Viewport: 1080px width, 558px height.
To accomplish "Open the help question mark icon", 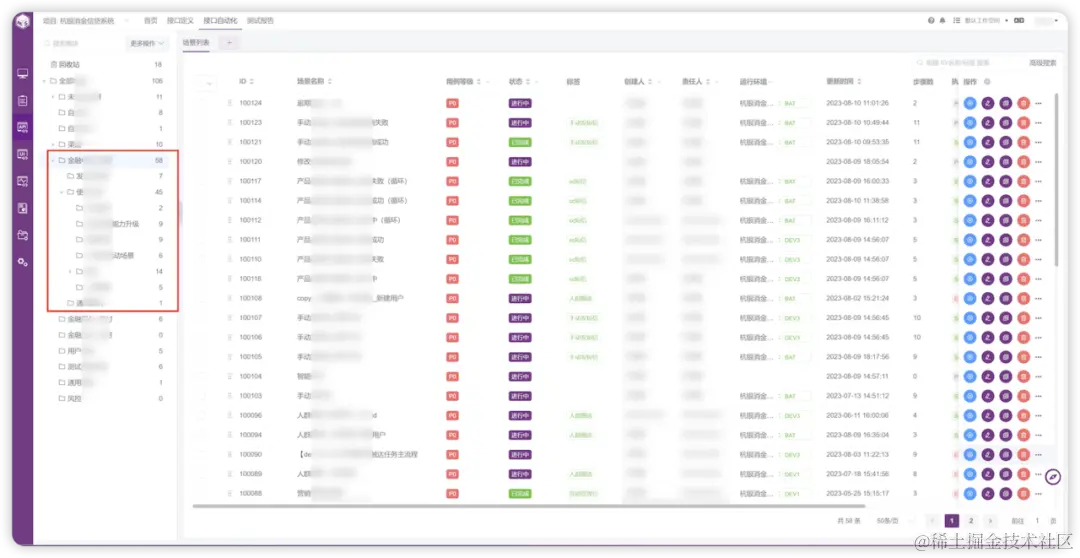I will click(931, 21).
